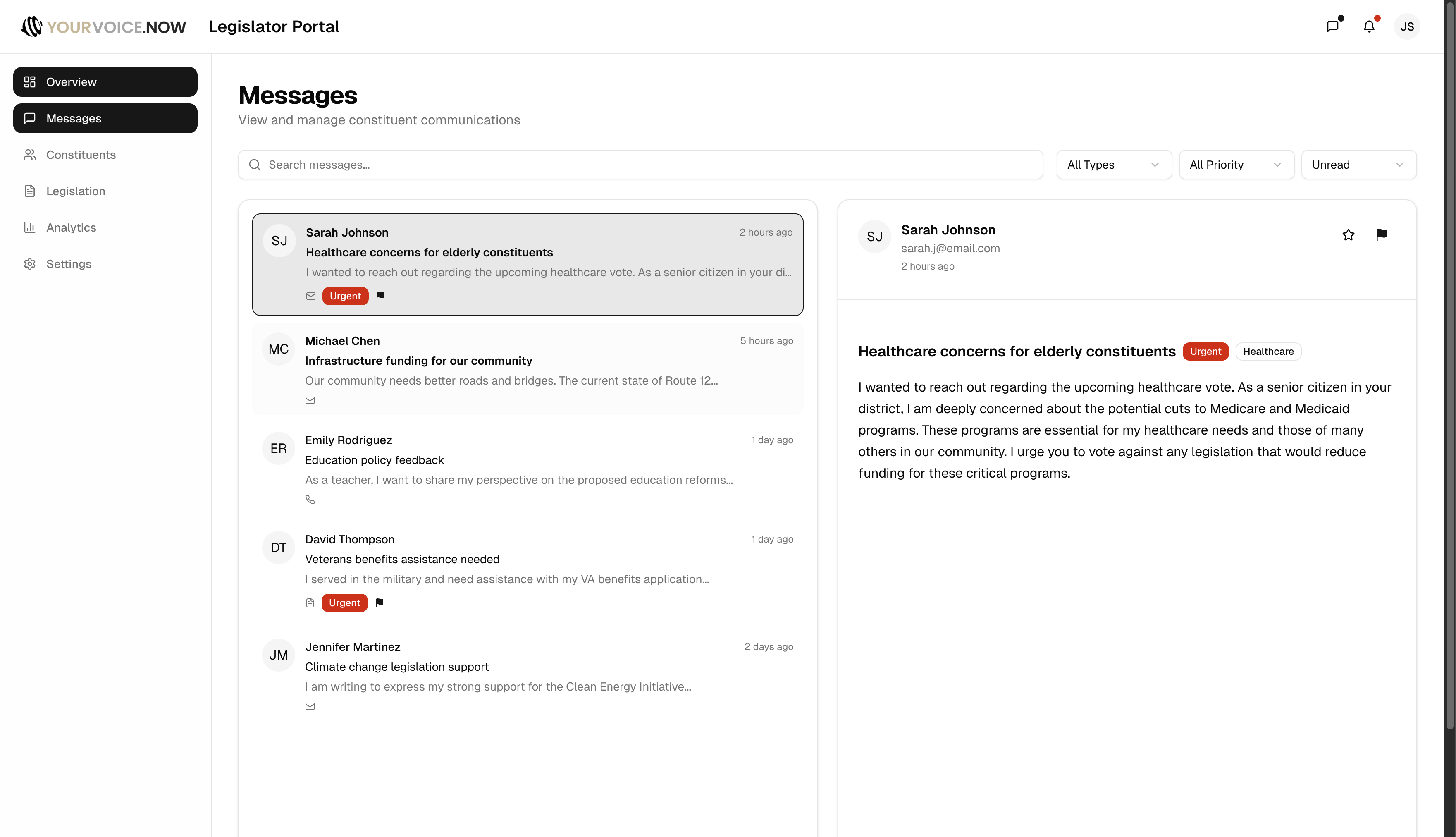
Task: Open the All Types filter dropdown
Action: pyautogui.click(x=1114, y=165)
